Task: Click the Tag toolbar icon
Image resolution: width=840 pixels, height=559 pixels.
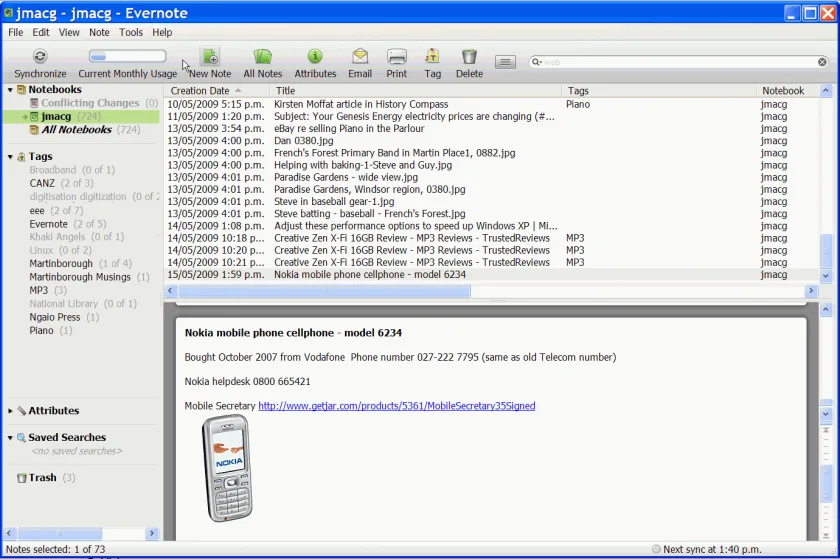Action: (432, 56)
